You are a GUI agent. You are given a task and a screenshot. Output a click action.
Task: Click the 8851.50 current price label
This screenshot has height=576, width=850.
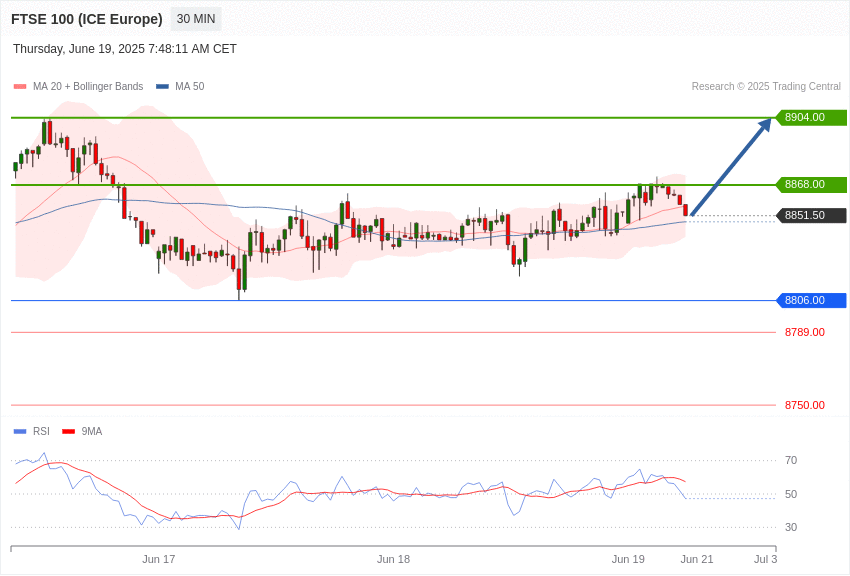(x=812, y=215)
